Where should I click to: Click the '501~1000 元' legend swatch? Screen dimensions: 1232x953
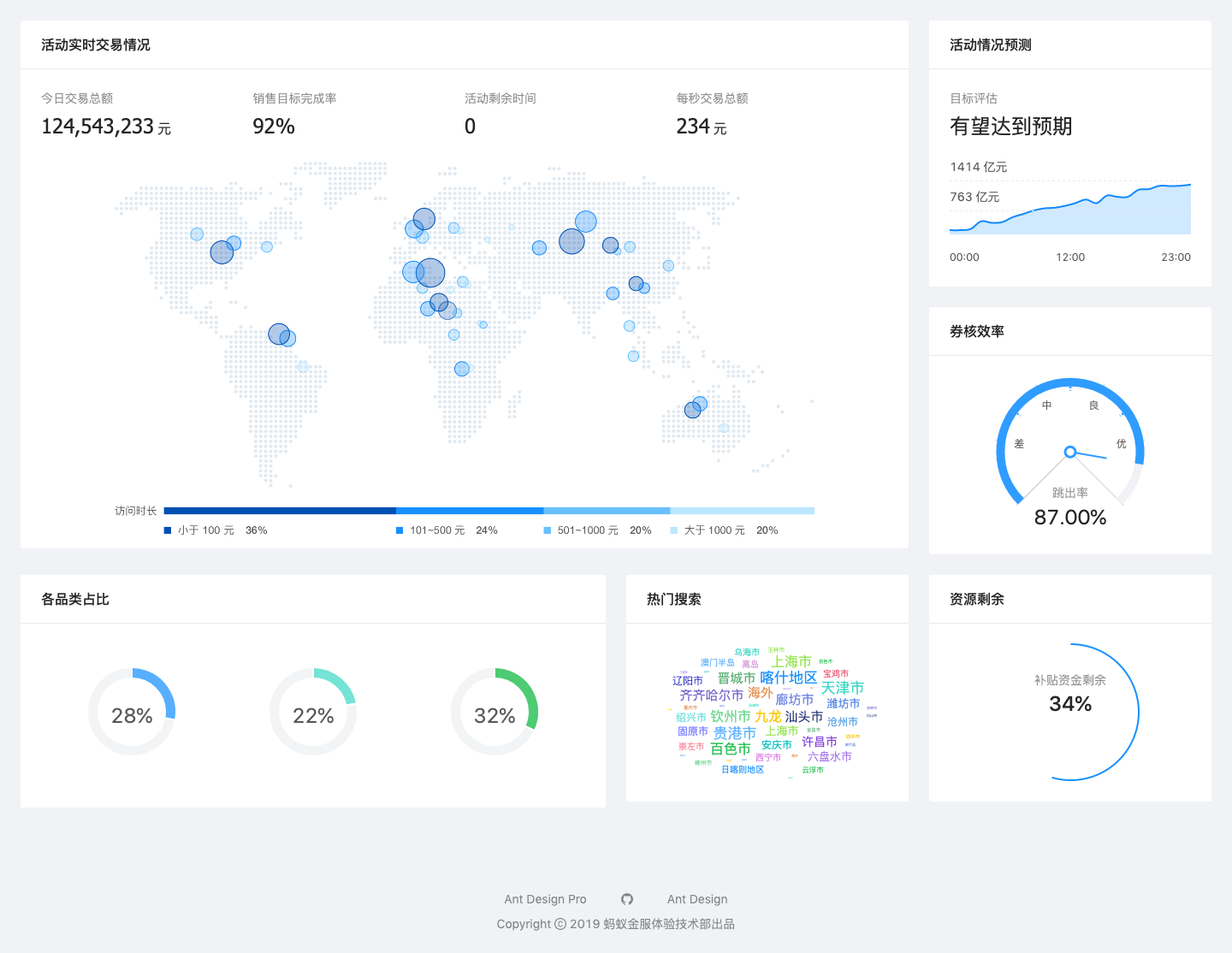click(x=548, y=530)
